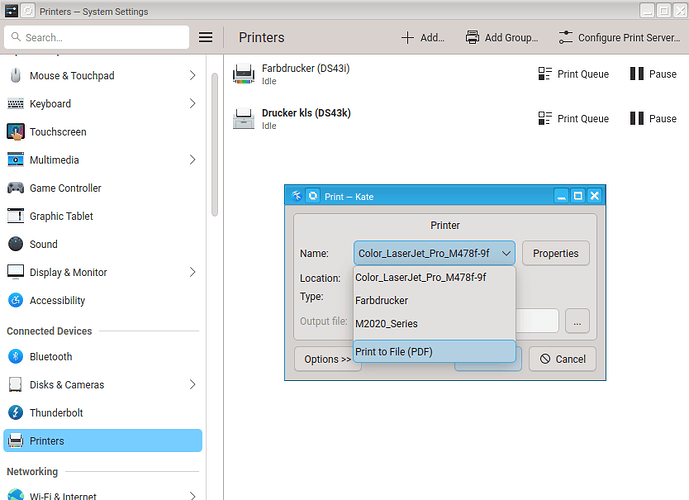Pause the Drucker kls (DS43k) printer
689x500 pixels.
point(653,119)
